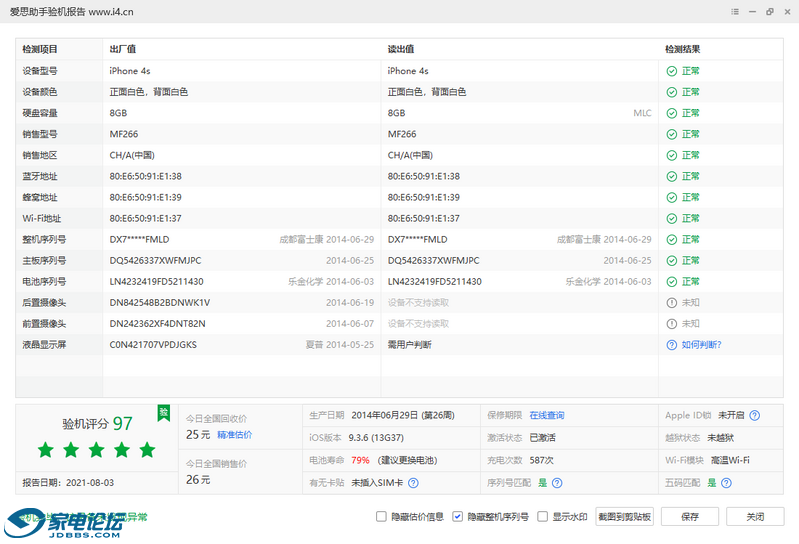The image size is (799, 544).
Task: Open the 如何判断? link
Action: click(x=702, y=345)
